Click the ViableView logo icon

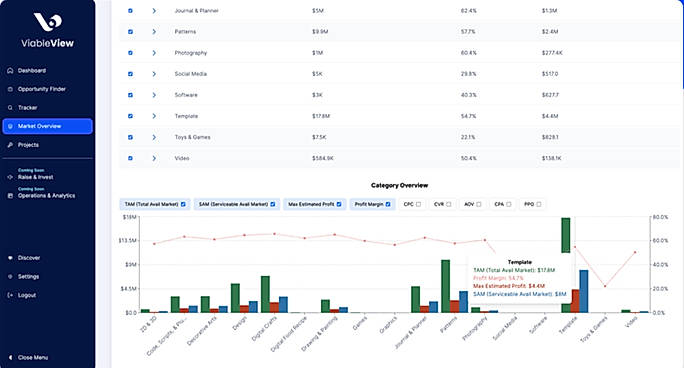pyautogui.click(x=48, y=22)
